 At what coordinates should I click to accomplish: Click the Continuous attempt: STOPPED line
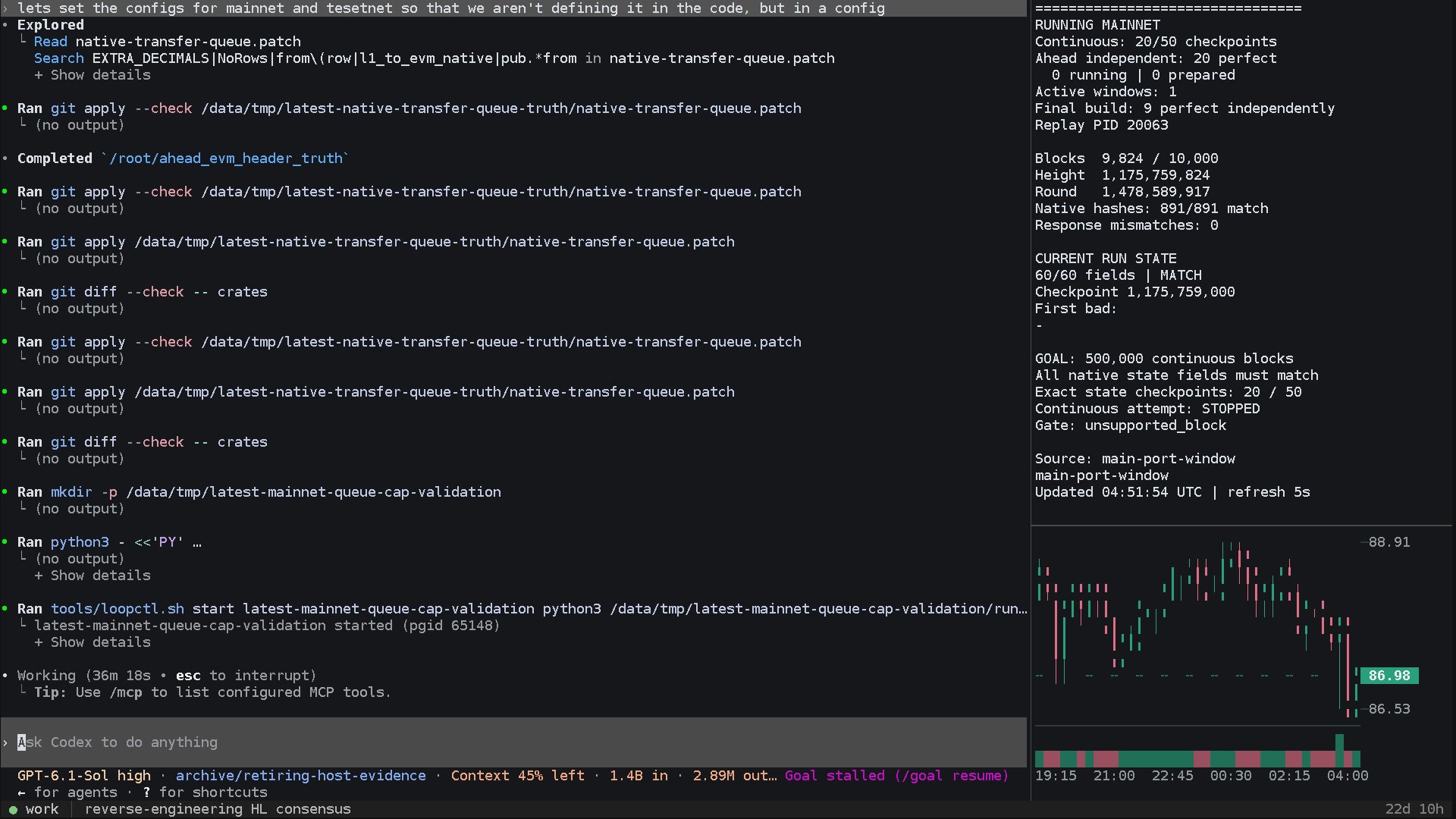click(x=1147, y=409)
